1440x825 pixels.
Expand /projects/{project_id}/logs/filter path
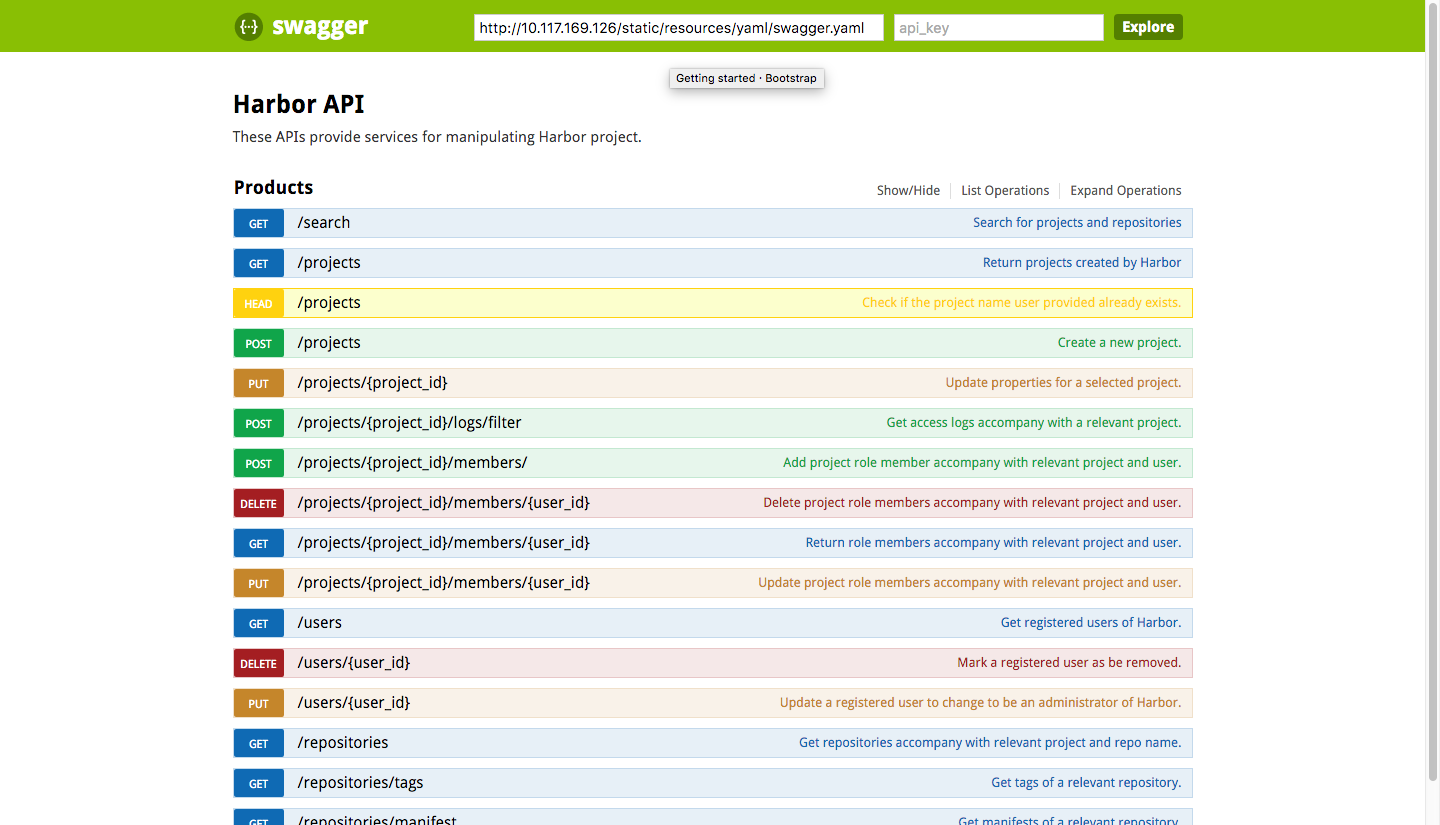[x=409, y=423]
